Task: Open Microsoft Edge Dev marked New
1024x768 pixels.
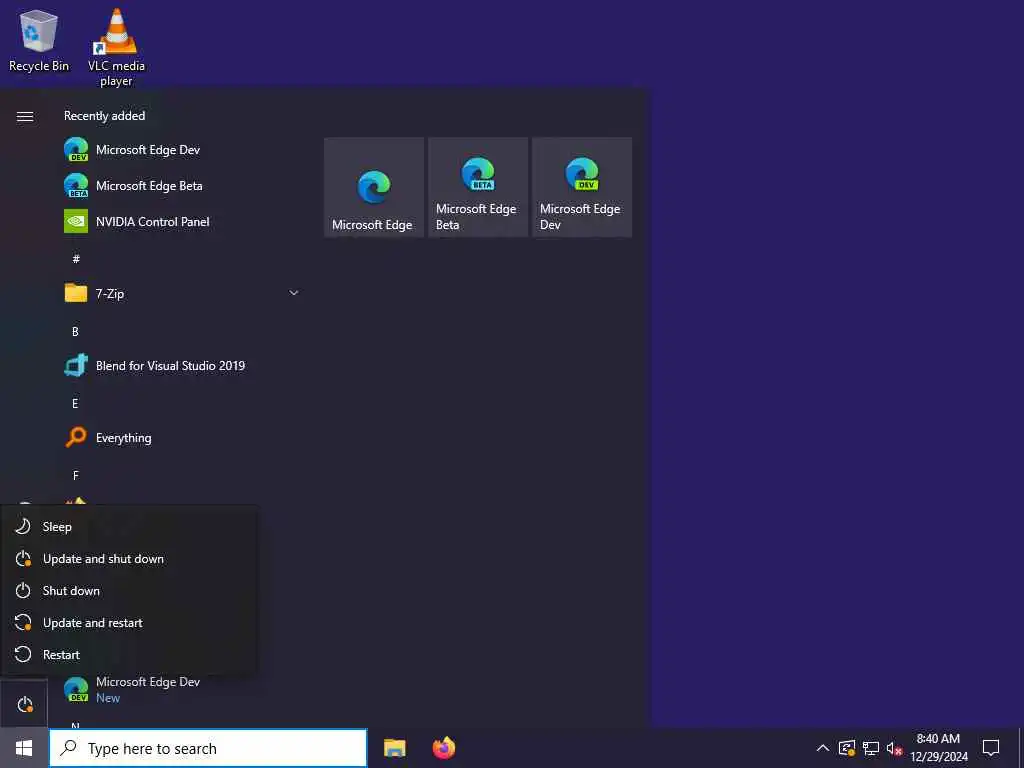Action: coord(183,690)
